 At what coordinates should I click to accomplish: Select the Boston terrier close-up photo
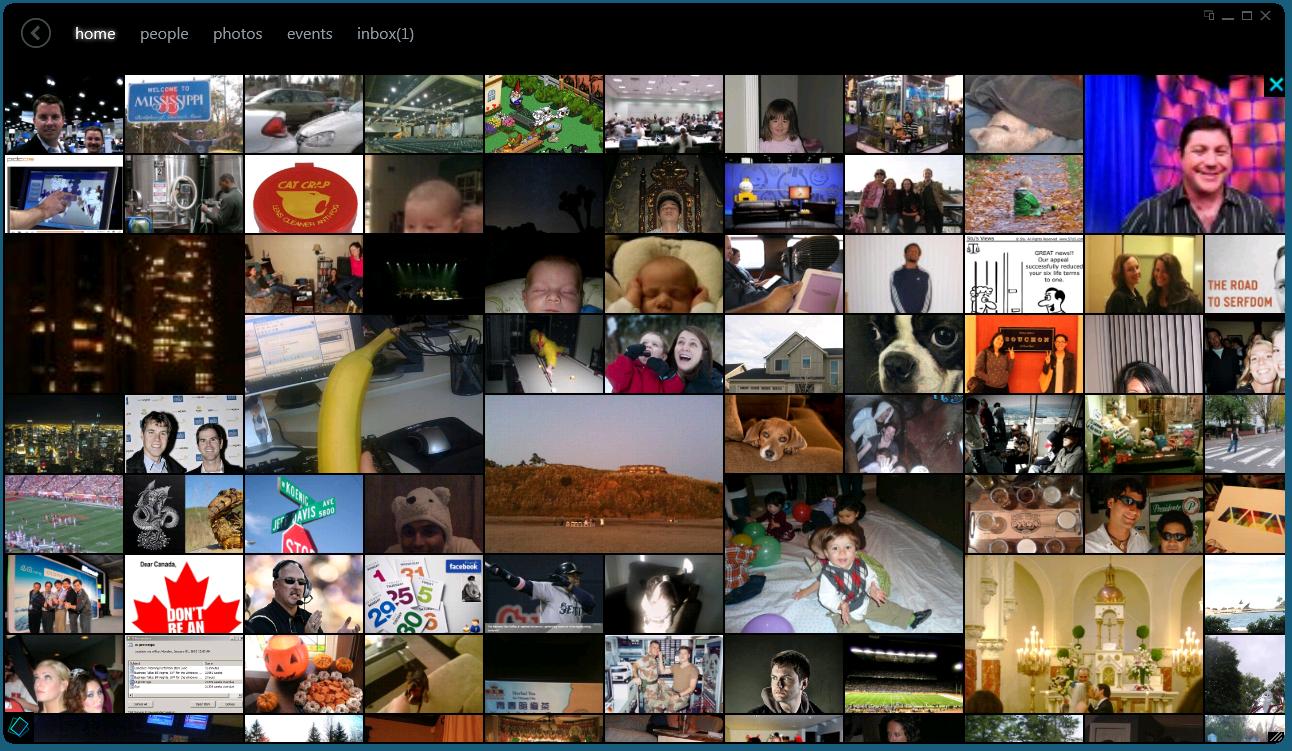[904, 354]
